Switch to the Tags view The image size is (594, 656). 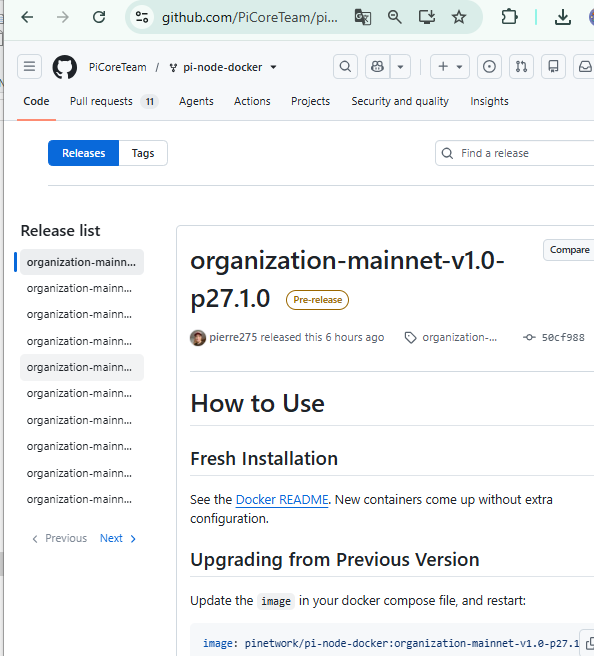pos(143,153)
